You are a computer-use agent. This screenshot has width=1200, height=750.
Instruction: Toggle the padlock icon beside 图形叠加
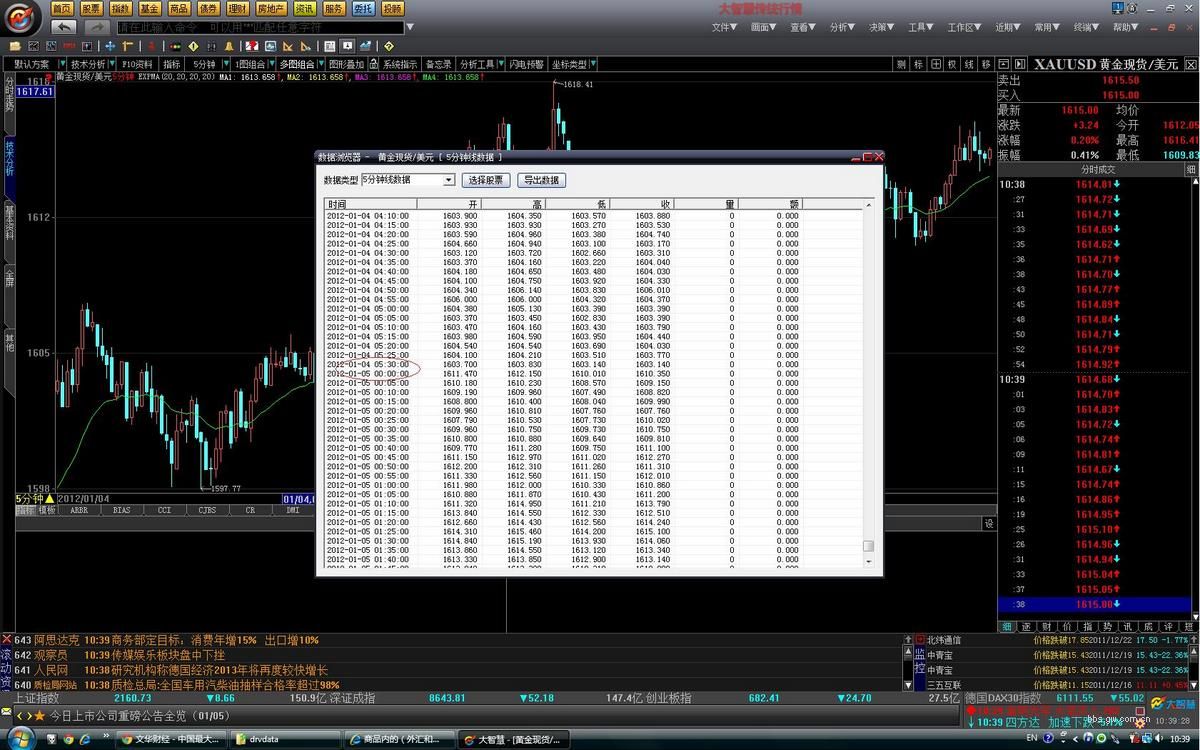pyautogui.click(x=374, y=64)
